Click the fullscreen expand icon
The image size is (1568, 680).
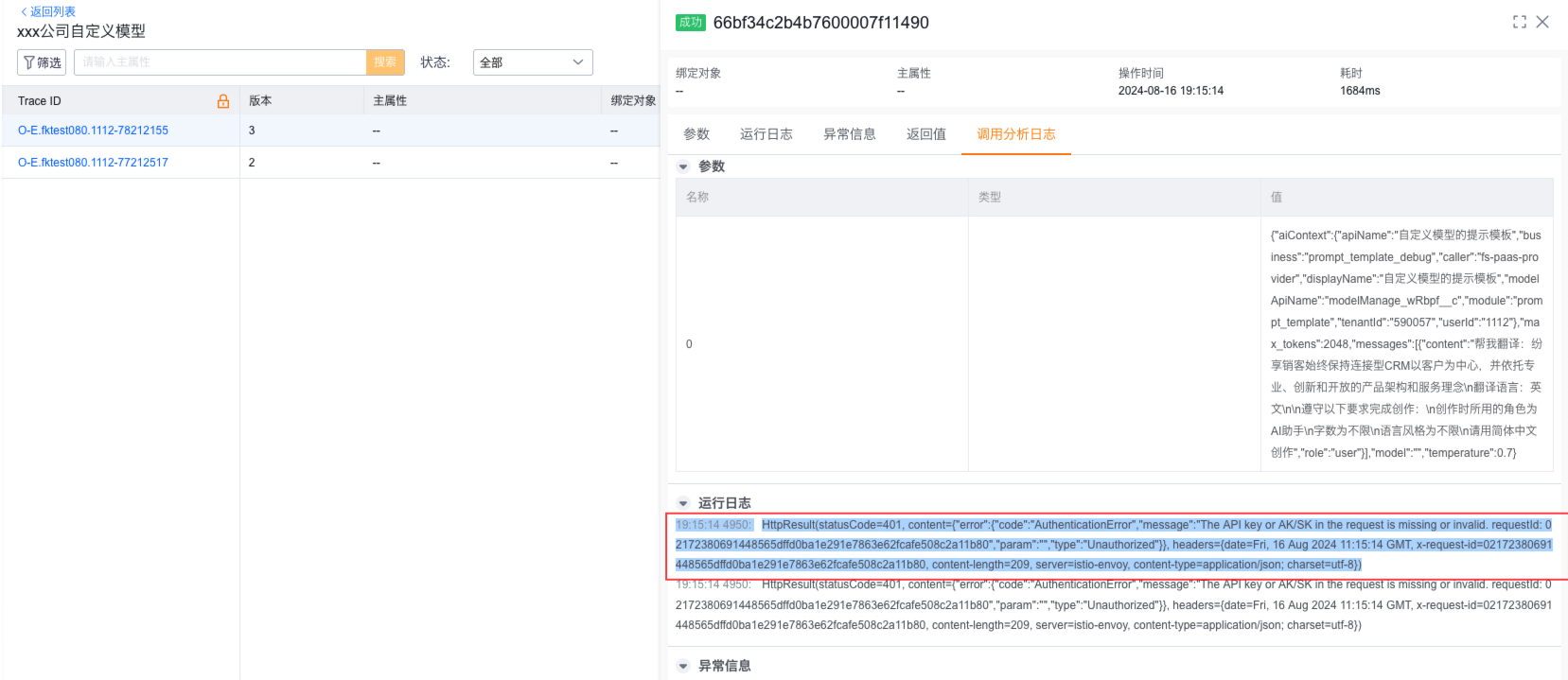1519,22
